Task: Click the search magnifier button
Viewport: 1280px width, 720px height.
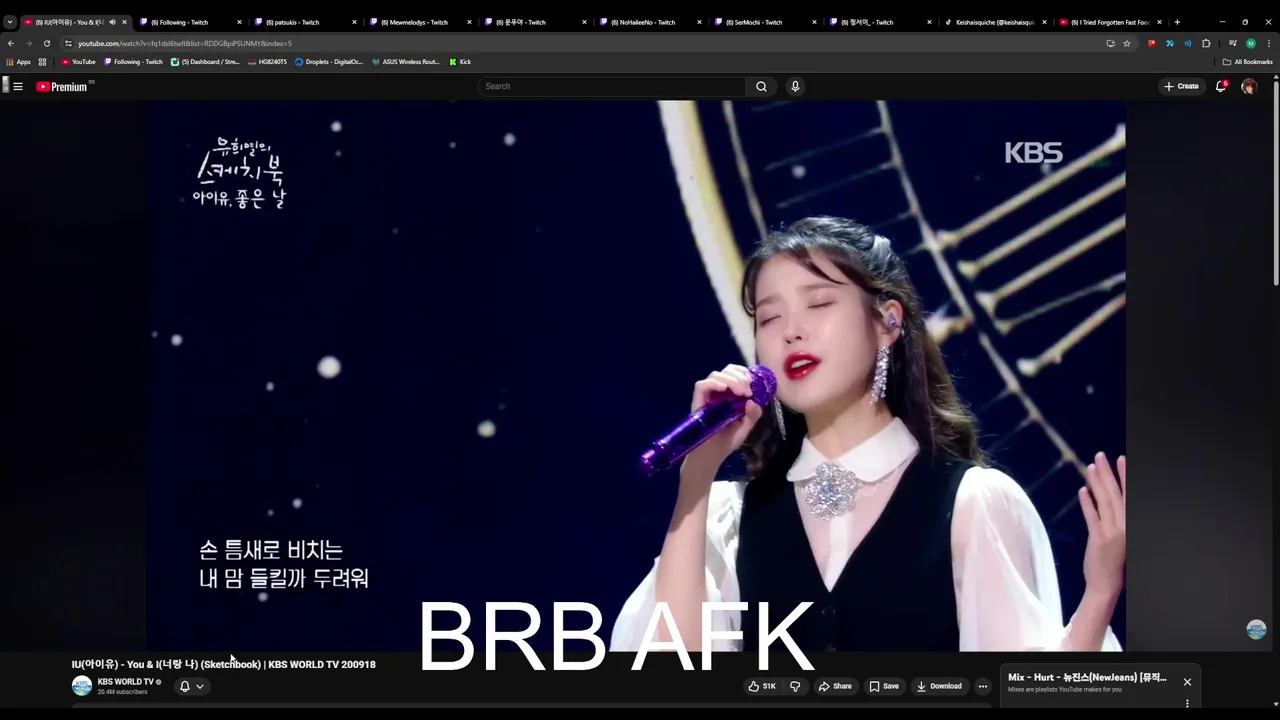Action: pos(761,86)
